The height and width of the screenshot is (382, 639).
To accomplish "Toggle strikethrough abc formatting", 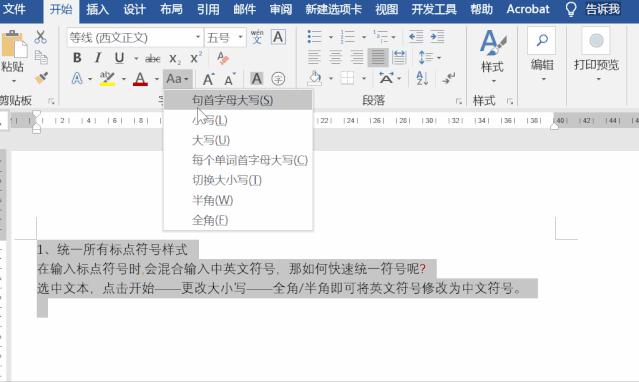I will pos(153,59).
